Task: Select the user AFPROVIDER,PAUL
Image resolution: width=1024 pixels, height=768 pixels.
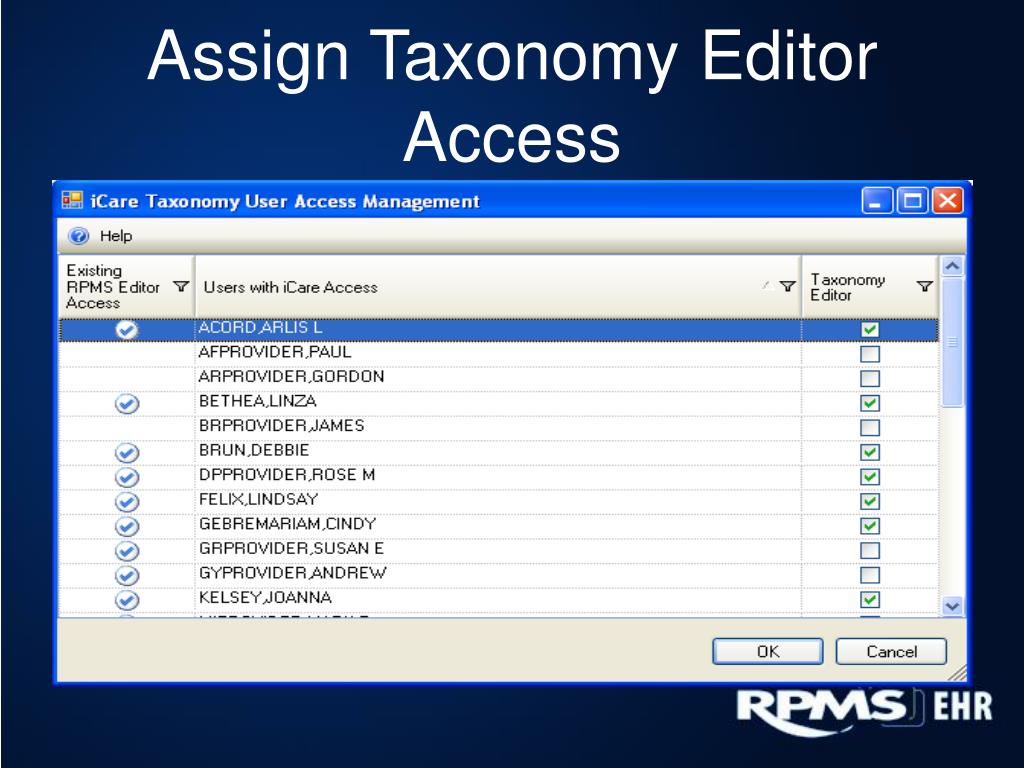Action: (275, 352)
